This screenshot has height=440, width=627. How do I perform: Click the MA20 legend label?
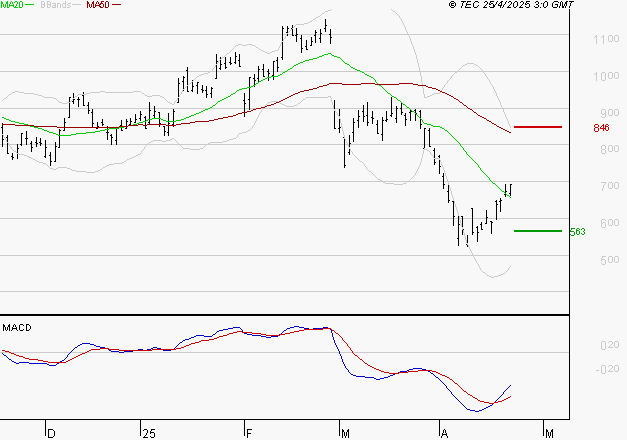coord(13,6)
